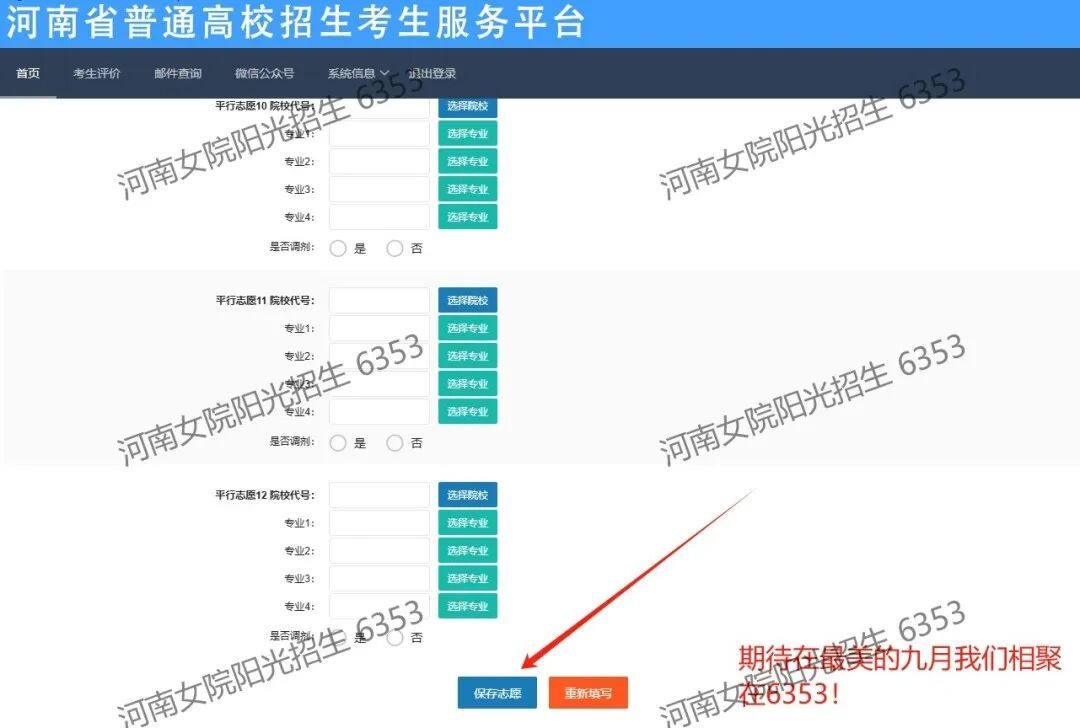Expand the 系统信息 dropdown menu
This screenshot has width=1080, height=728.
[x=357, y=73]
